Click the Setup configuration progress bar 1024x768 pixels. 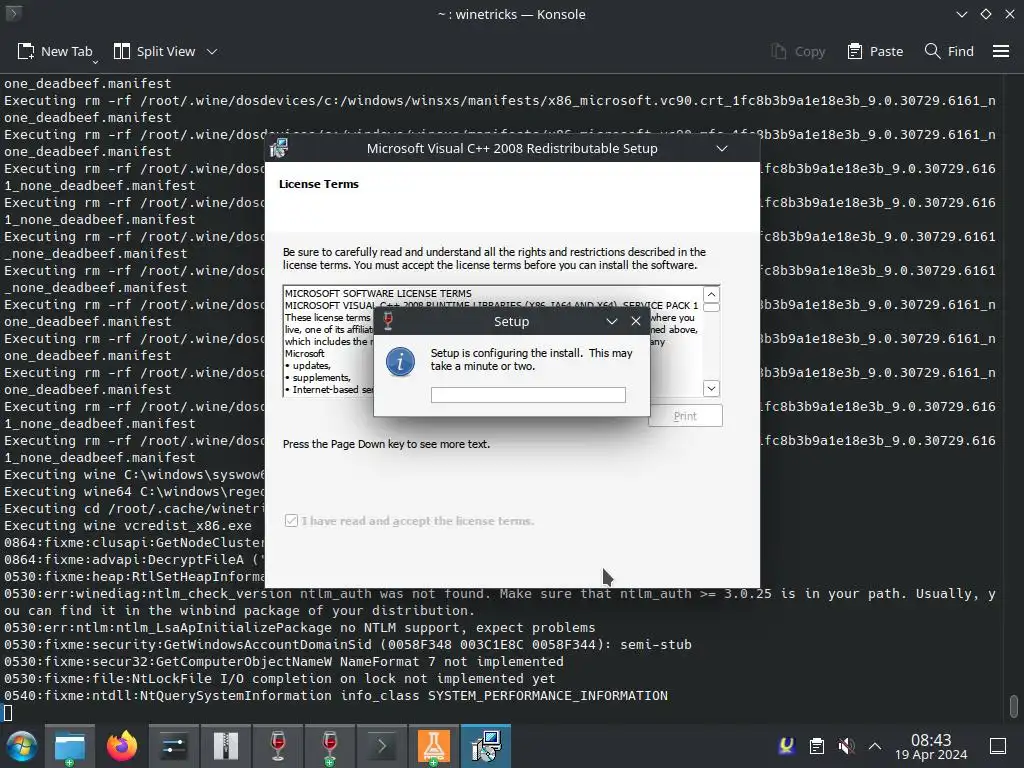point(528,395)
